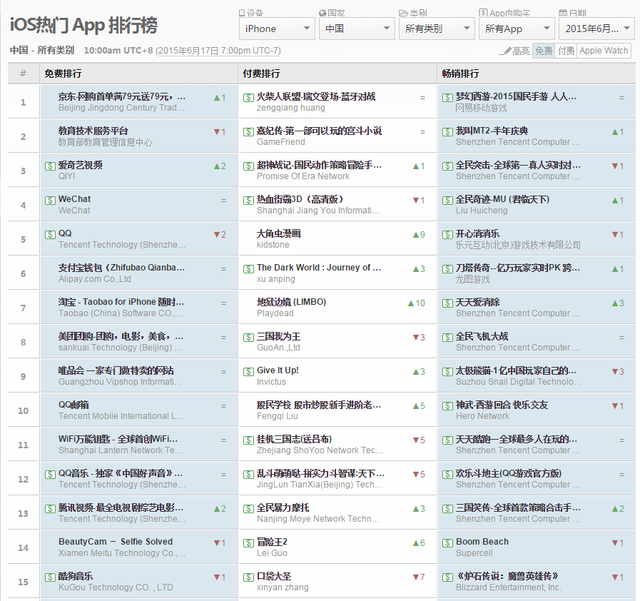
Task: Click in-app purchase icon beside WeChat
Action: tap(50, 200)
